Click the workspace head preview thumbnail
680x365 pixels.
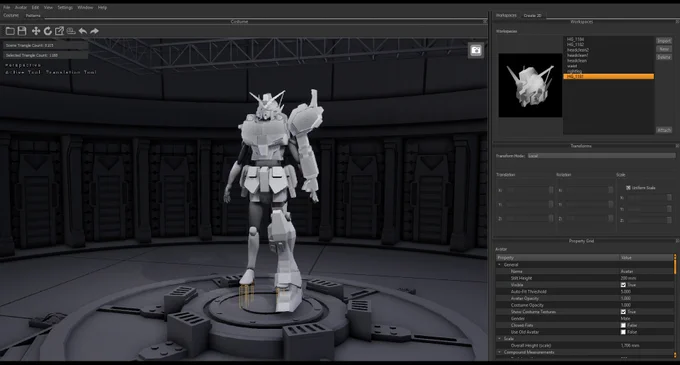pyautogui.click(x=530, y=85)
